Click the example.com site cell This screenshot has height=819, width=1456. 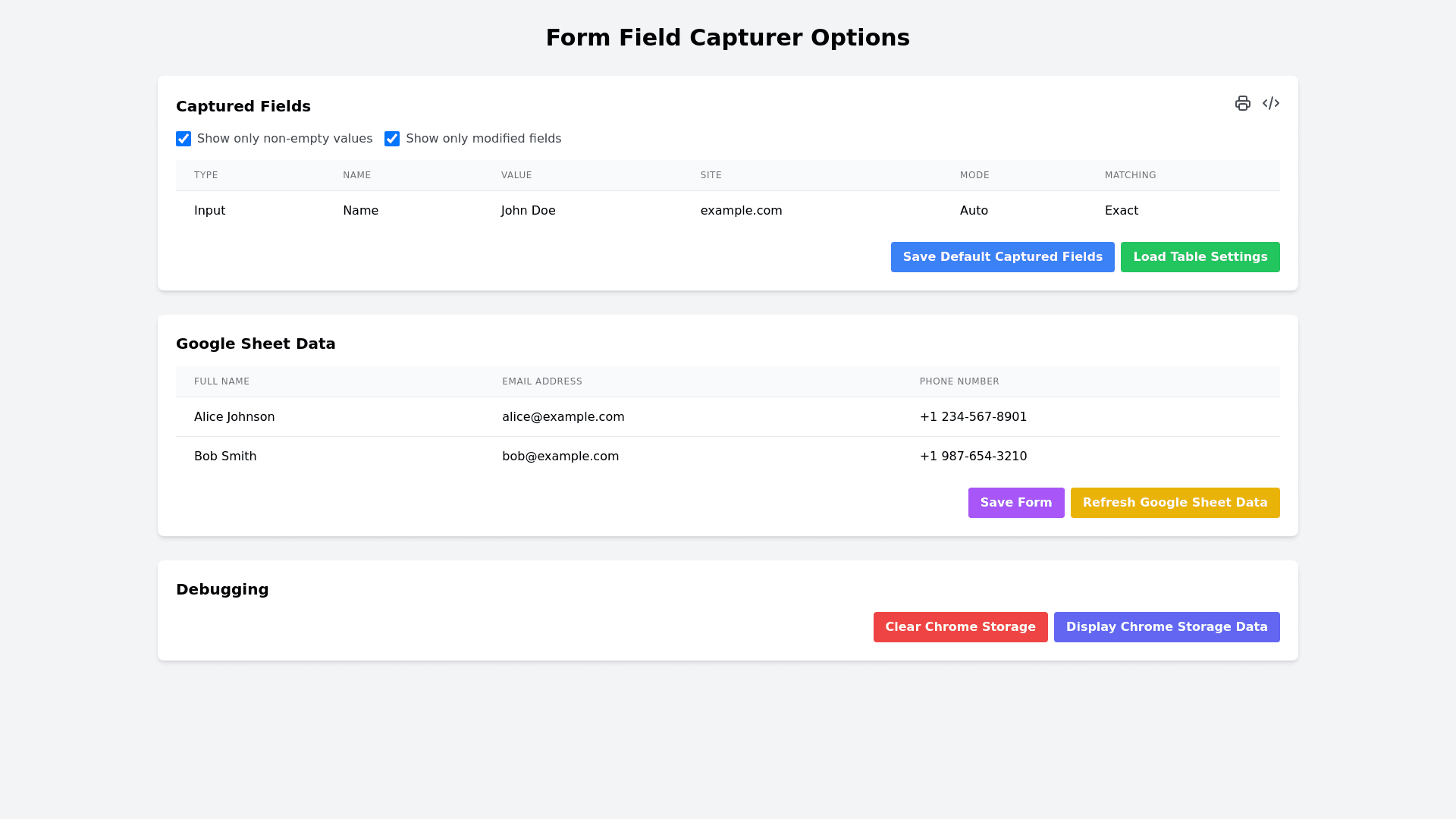(741, 211)
